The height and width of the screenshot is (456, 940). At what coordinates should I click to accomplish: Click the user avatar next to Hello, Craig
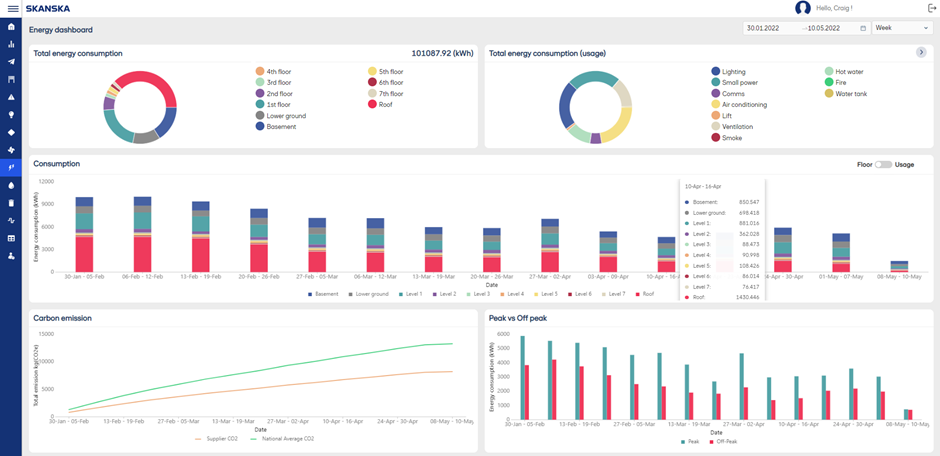coord(803,8)
